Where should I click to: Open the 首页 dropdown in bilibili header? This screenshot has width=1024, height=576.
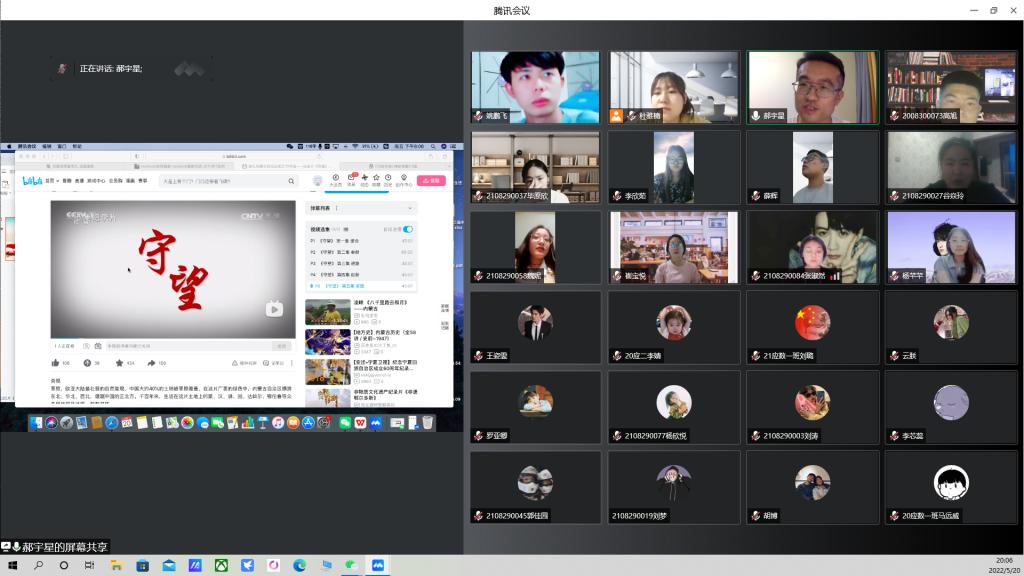coord(49,181)
